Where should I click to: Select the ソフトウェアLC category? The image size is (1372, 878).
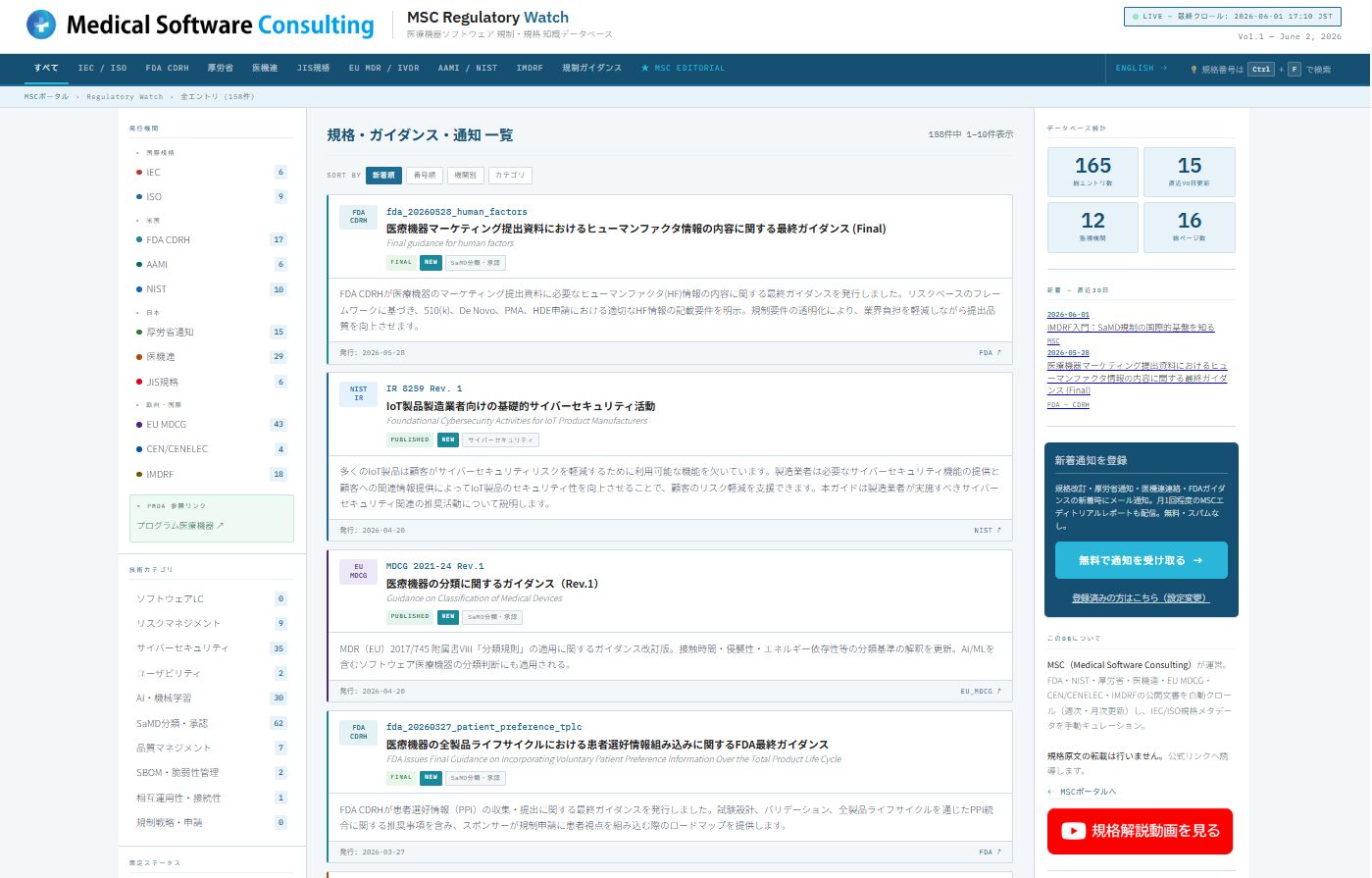[x=211, y=598]
